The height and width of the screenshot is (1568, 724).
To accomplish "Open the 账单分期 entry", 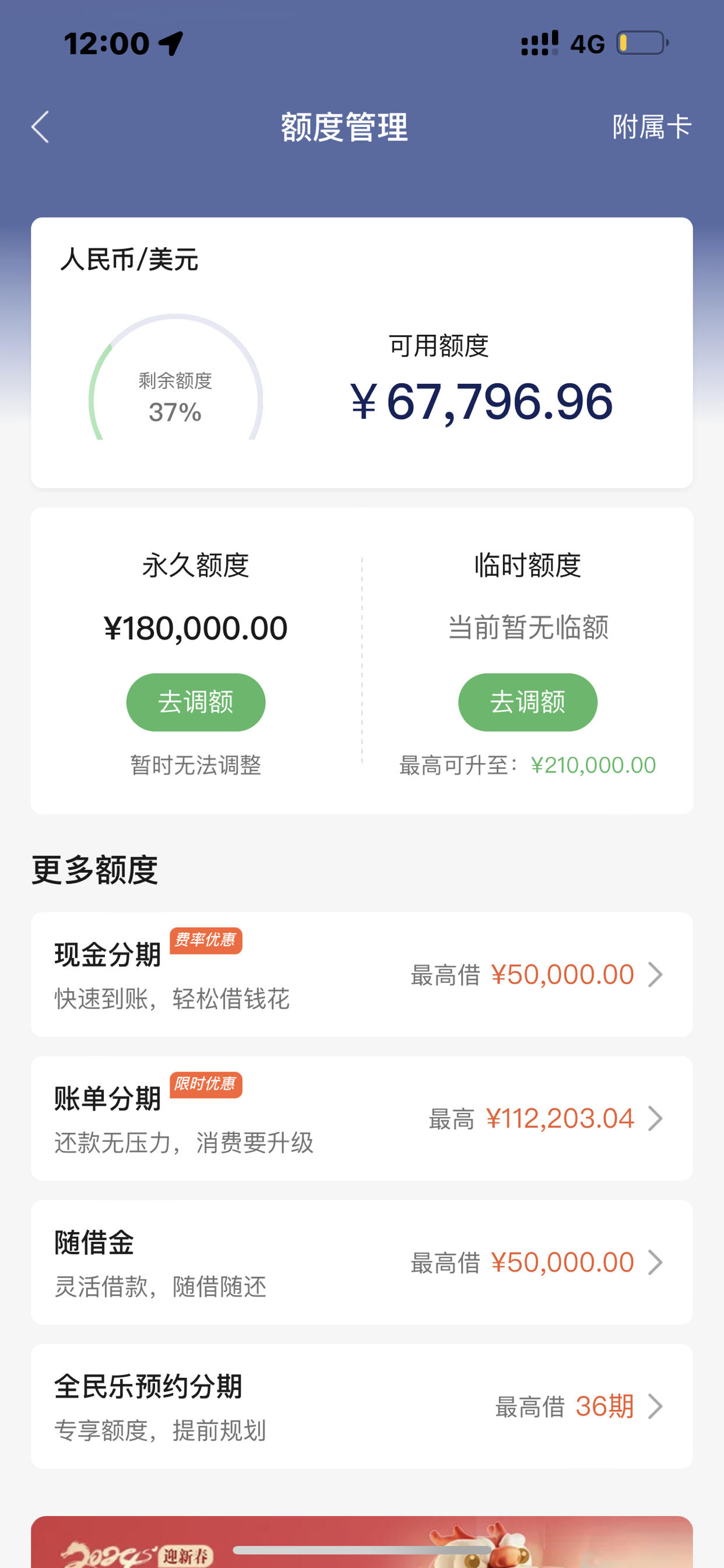I will click(362, 1118).
